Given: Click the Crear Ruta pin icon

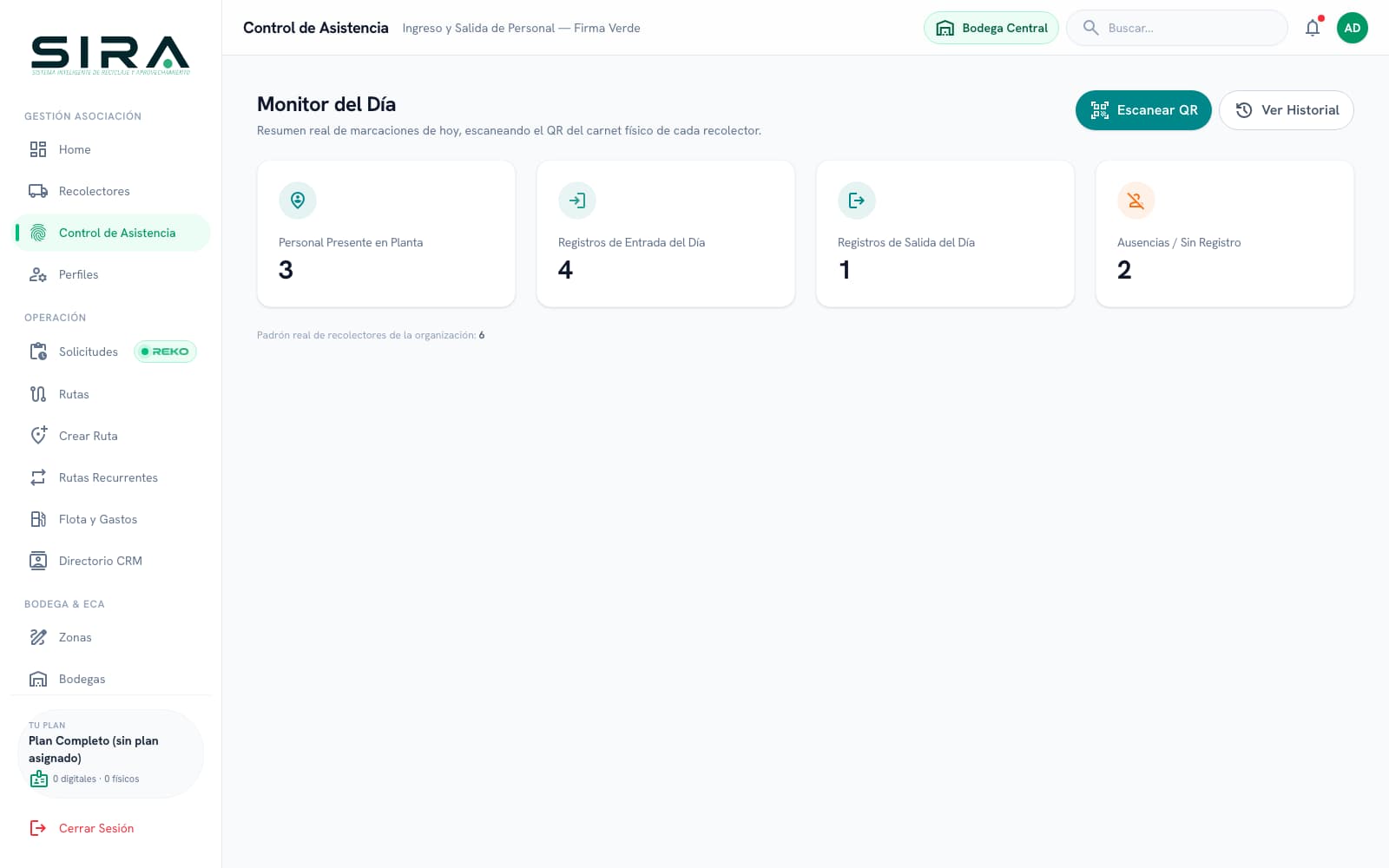Looking at the screenshot, I should pyautogui.click(x=38, y=436).
